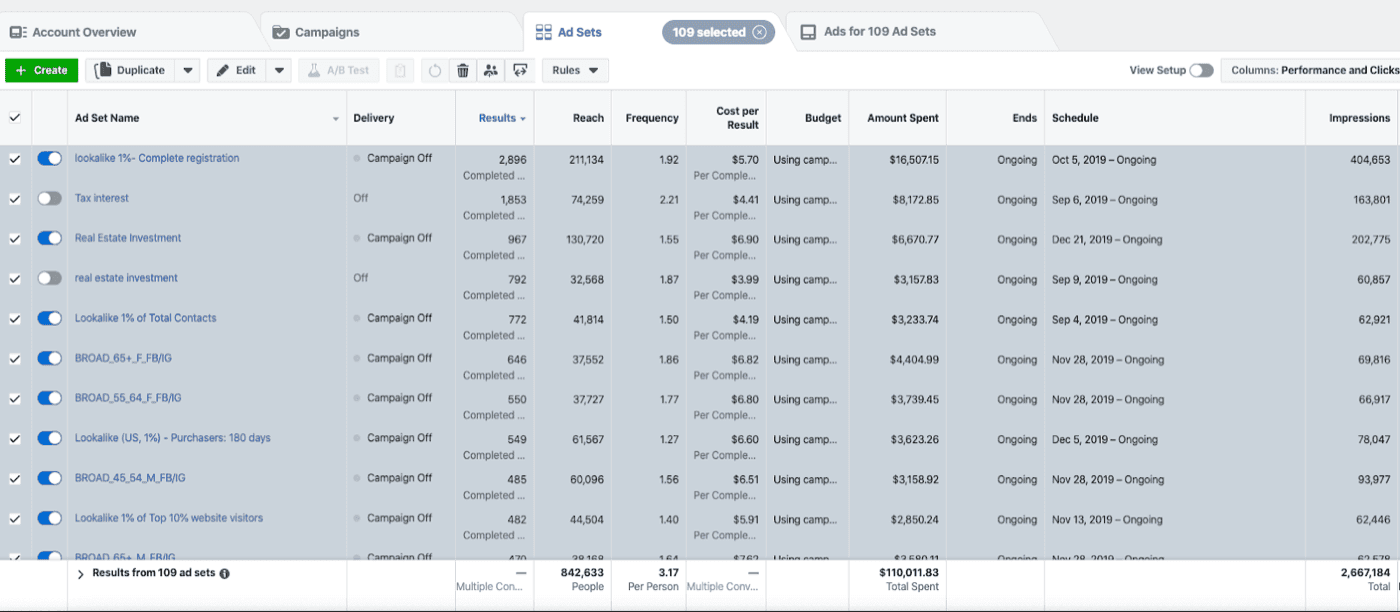Viewport: 1400px width, 612px height.
Task: Click the revert circular arrow icon
Action: 434,71
